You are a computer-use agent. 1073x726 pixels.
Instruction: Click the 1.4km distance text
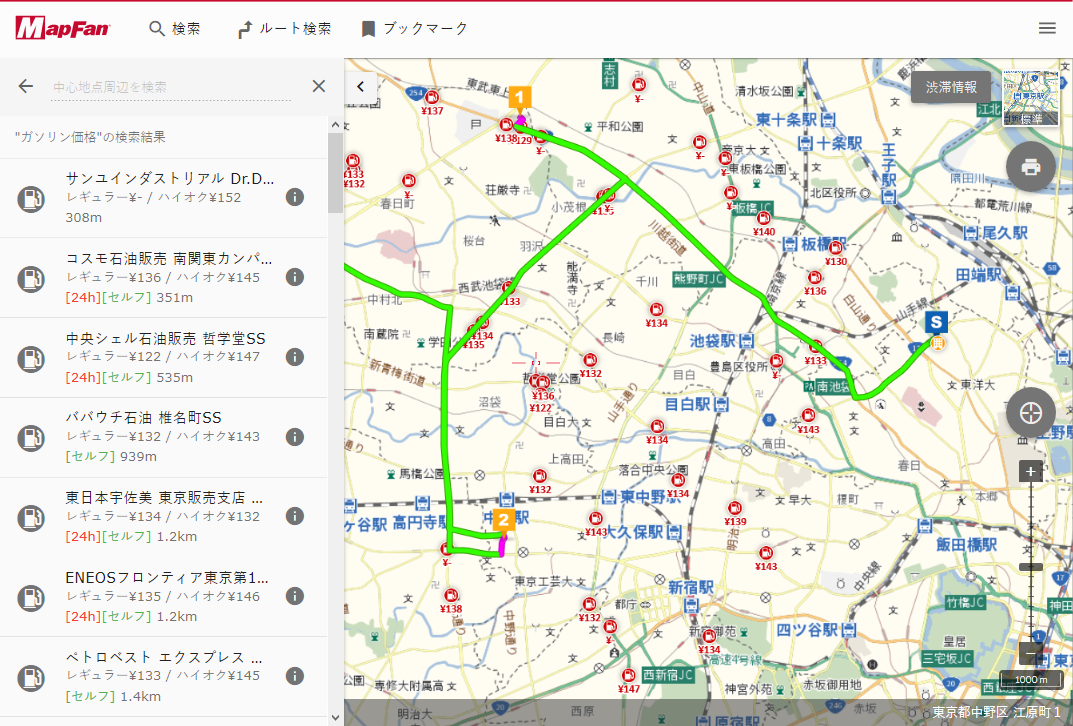[140, 697]
